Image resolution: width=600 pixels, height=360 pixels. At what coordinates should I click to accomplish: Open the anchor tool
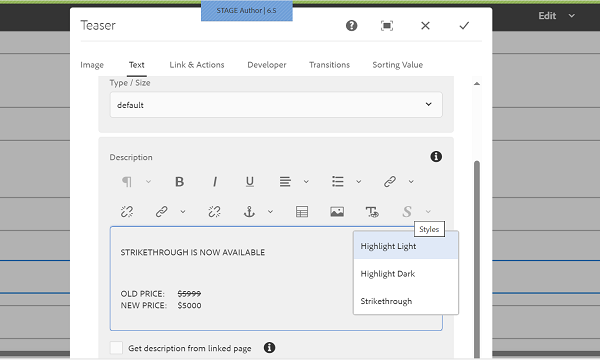(x=249, y=212)
